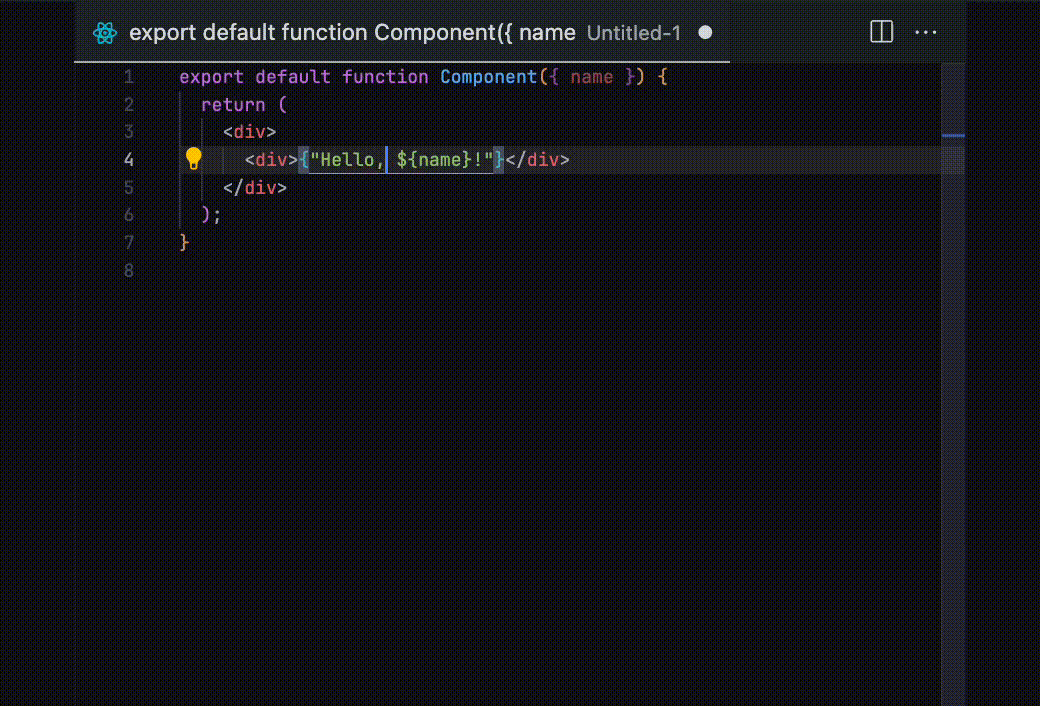Screen dimensions: 1040x706
Task: Click the lightbulb code action icon
Action: click(194, 159)
